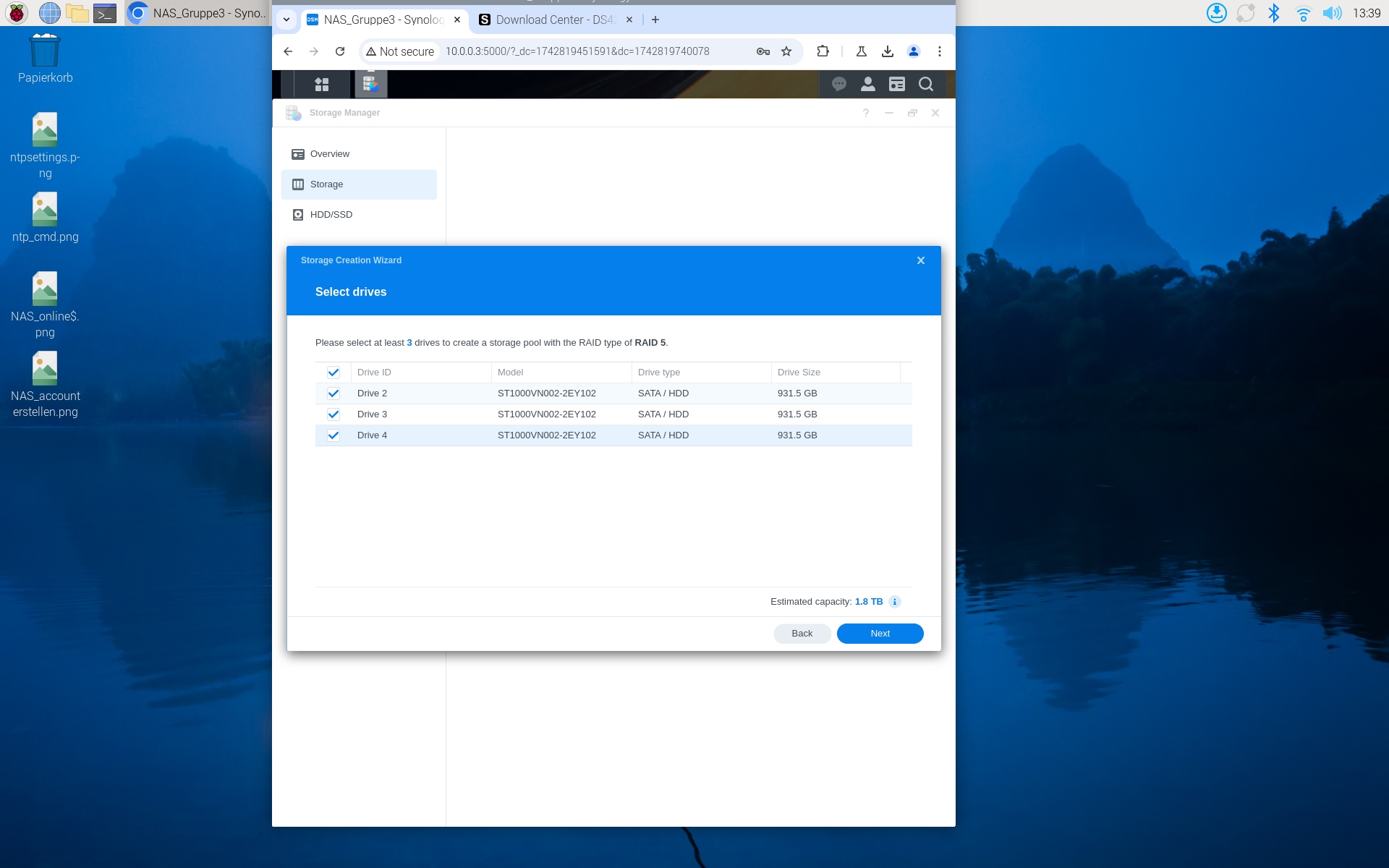Click the estimated capacity info icon
This screenshot has width=1389, height=868.
895,602
